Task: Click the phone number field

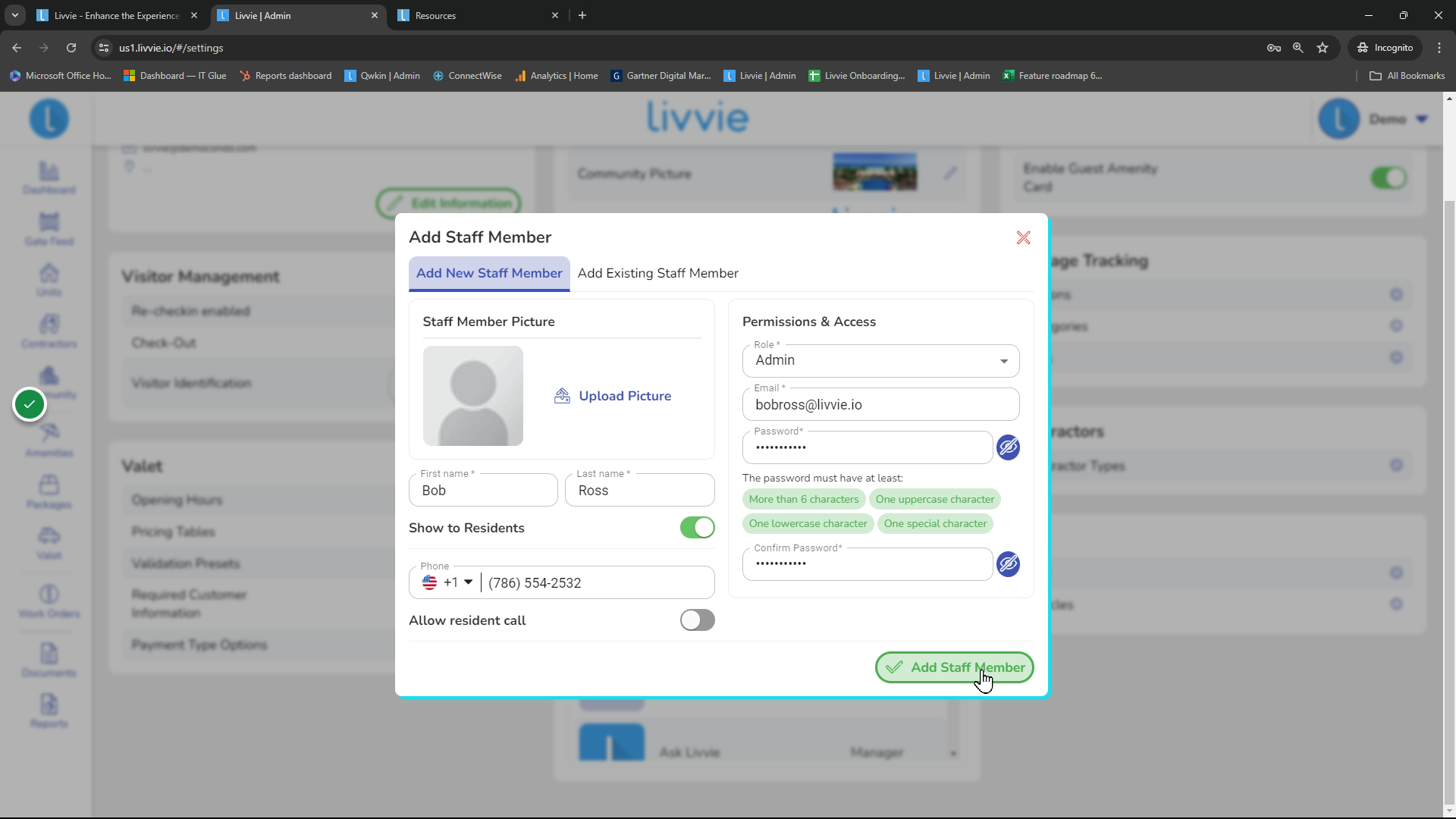Action: [x=598, y=582]
